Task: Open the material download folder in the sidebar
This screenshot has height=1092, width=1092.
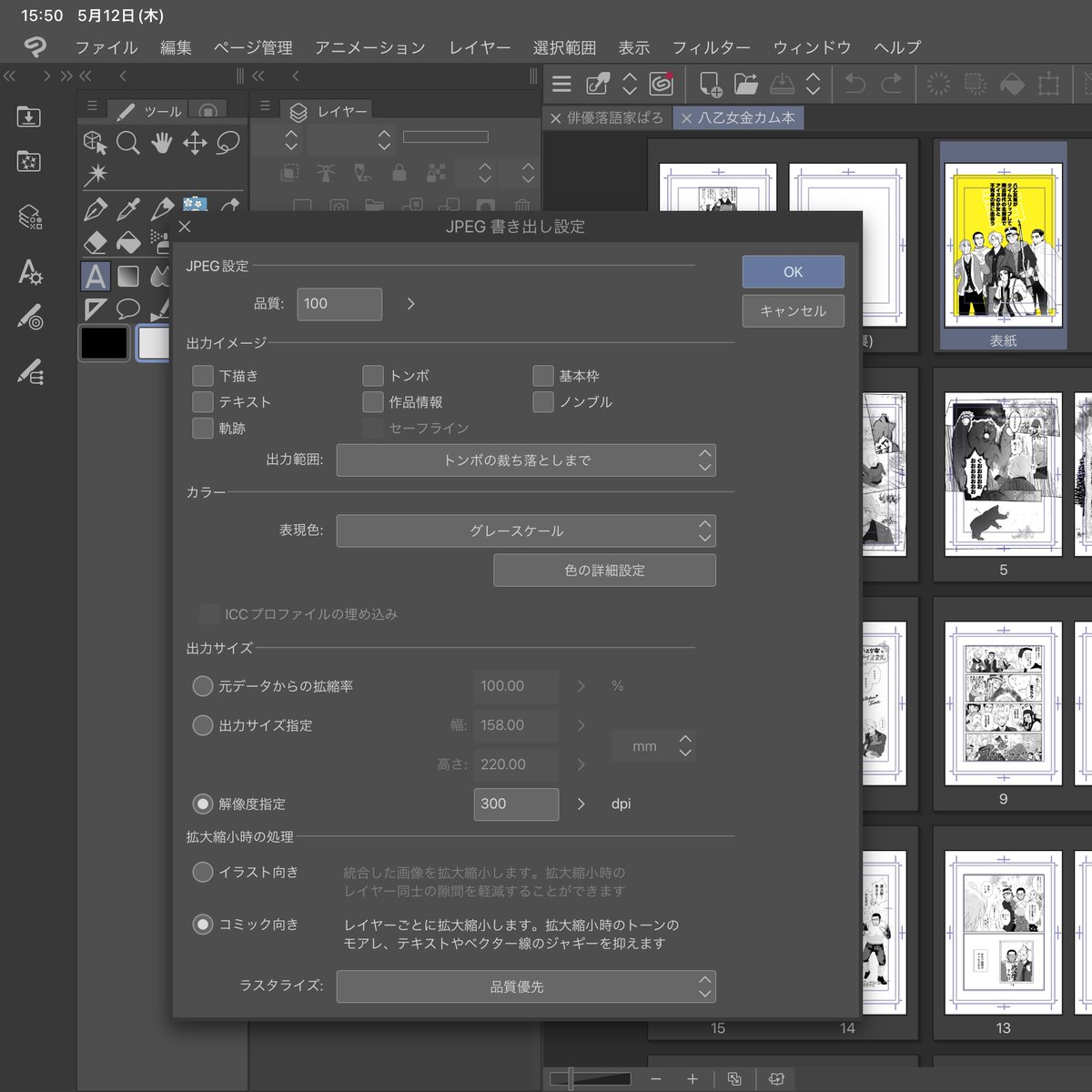Action: 28,116
